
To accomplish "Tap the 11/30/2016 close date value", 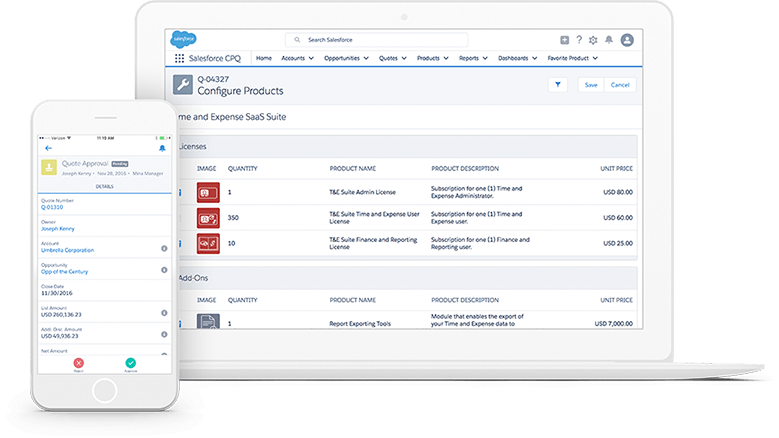I will pyautogui.click(x=56, y=293).
